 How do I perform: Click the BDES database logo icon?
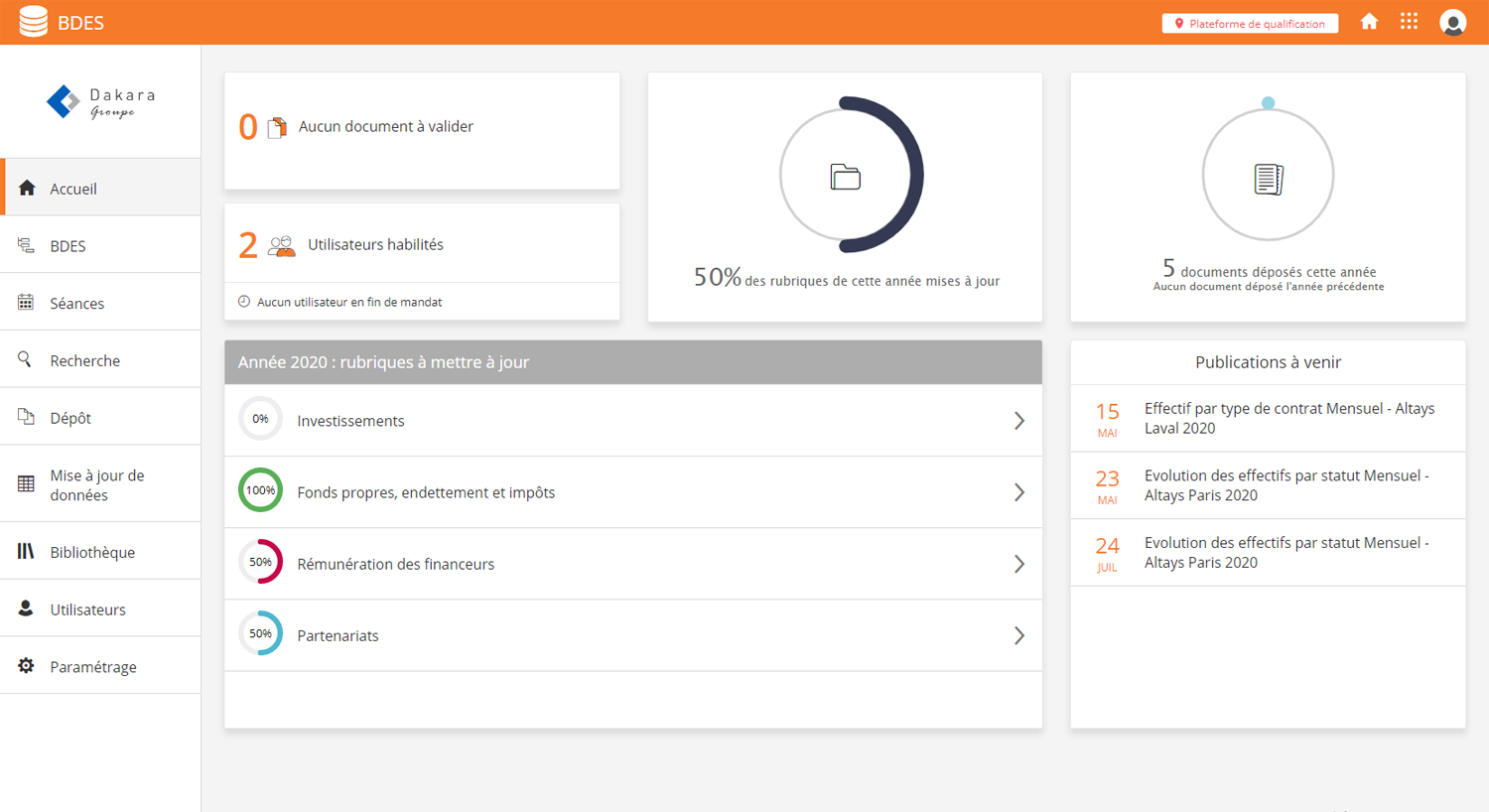point(34,22)
